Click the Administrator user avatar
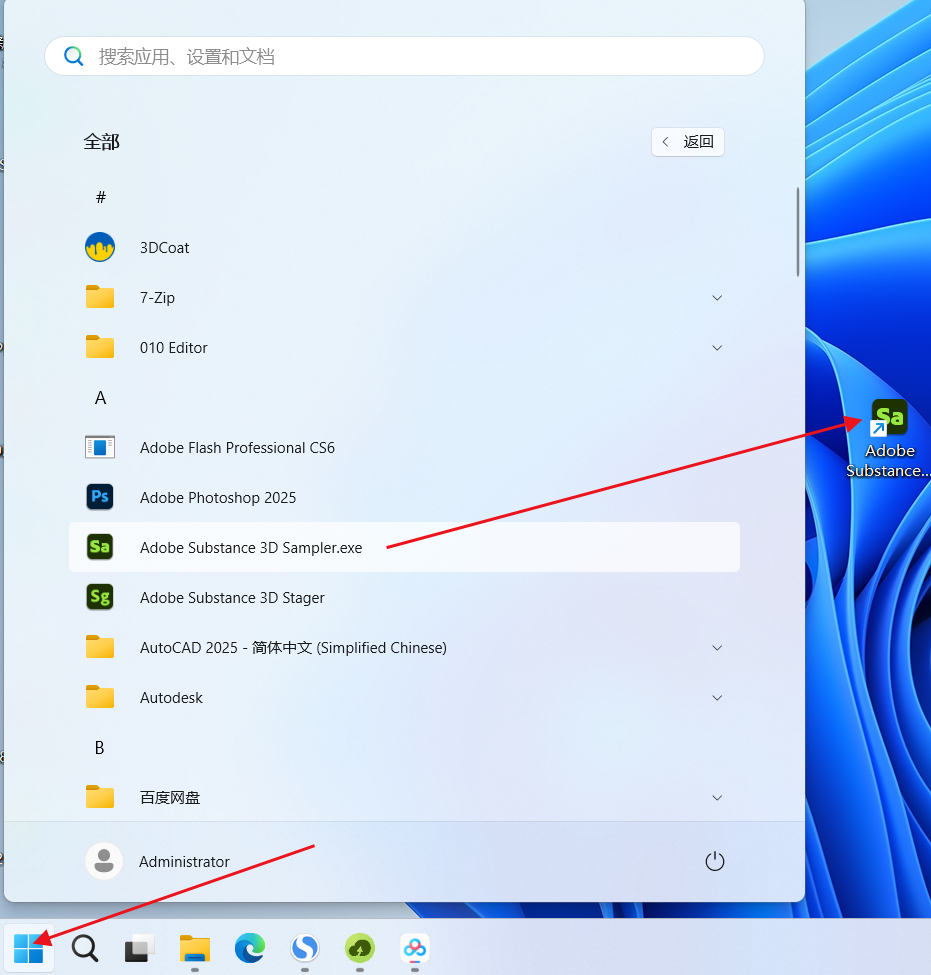The width and height of the screenshot is (931, 975). pos(104,861)
